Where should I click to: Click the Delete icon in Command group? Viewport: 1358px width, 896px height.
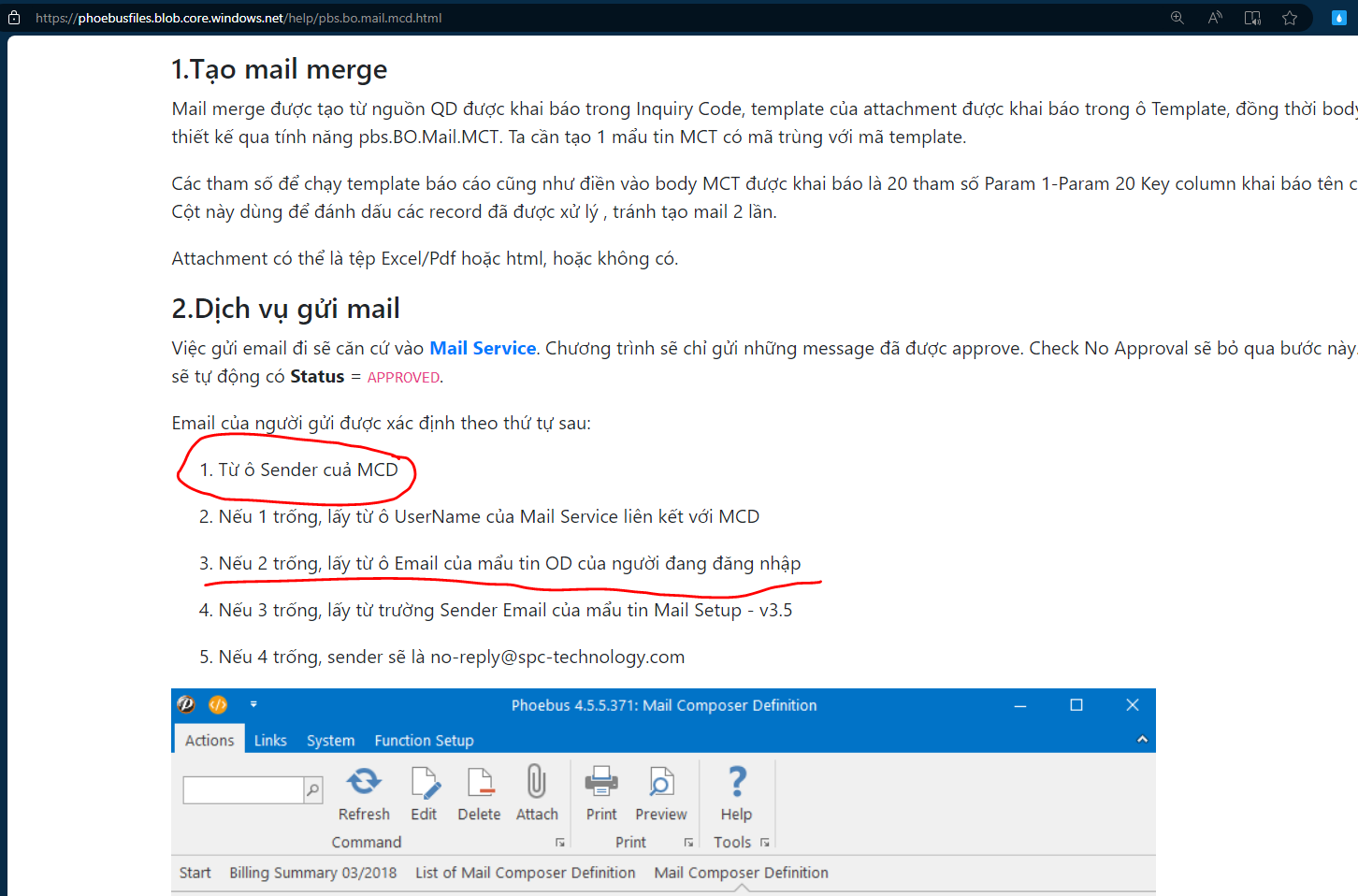click(479, 782)
